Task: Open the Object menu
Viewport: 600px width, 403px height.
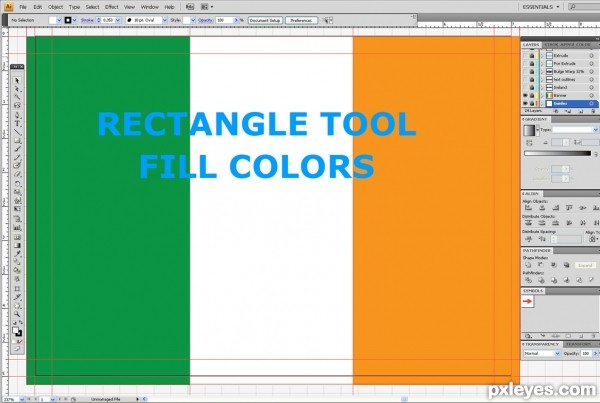Action: point(55,7)
